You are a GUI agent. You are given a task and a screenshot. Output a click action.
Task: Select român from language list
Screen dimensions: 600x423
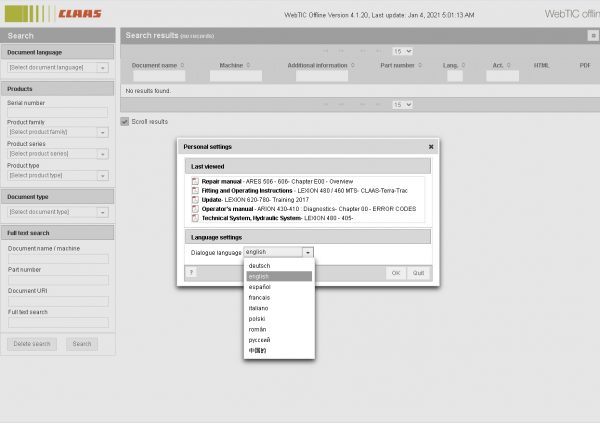tap(279, 329)
